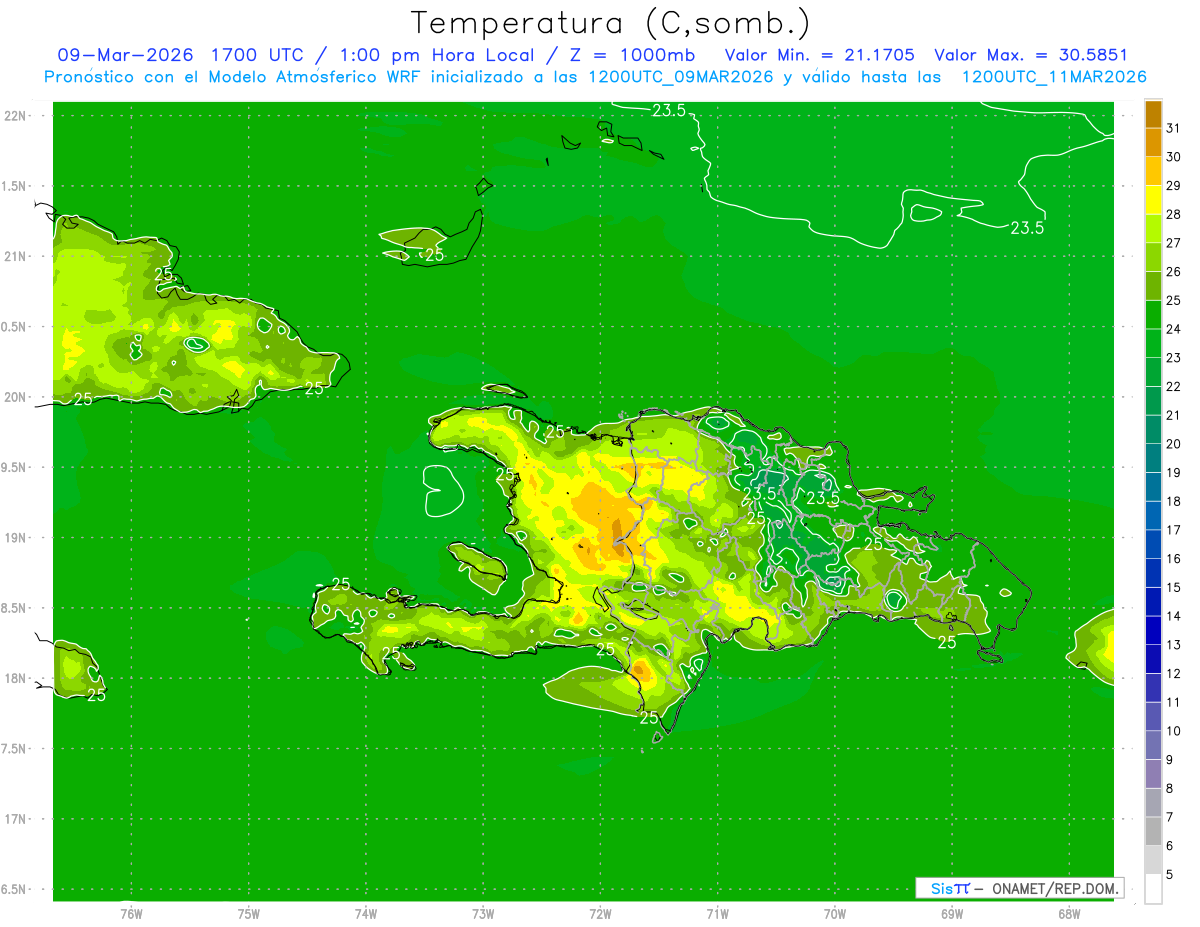
Task: Click the colorbar value label '23'
Action: point(1174,358)
